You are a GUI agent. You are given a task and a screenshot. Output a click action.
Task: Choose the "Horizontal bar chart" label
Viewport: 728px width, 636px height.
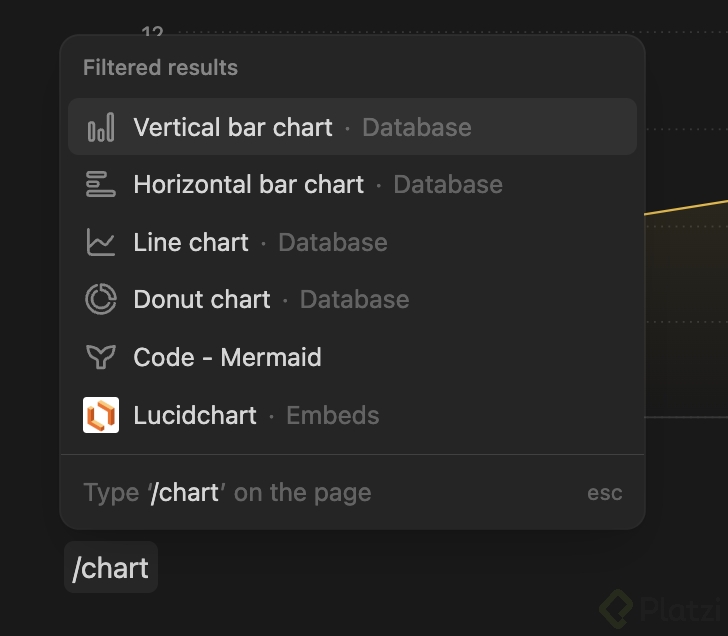click(x=248, y=185)
